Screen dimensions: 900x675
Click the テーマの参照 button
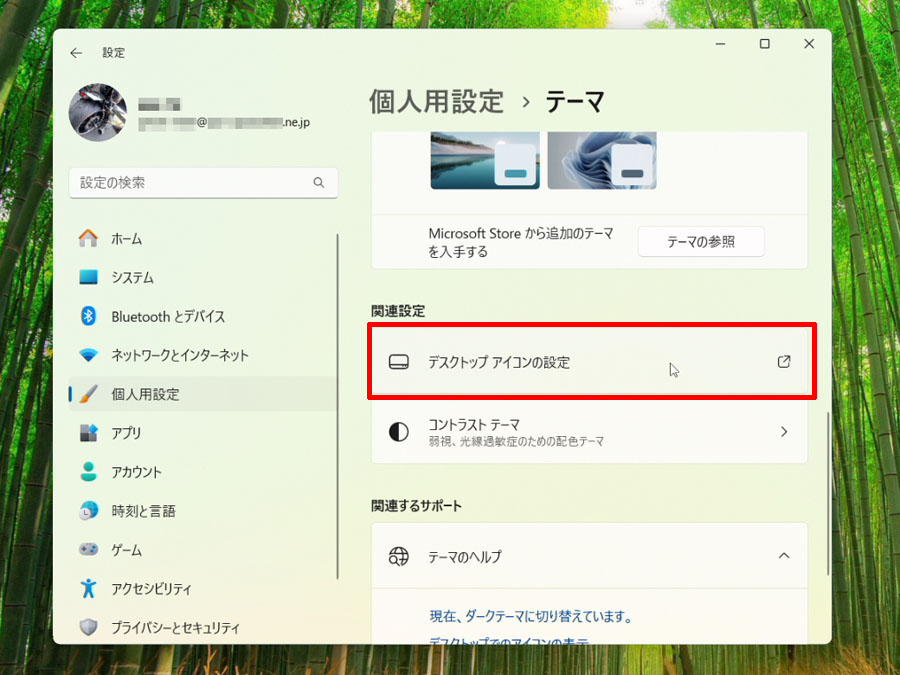[701, 242]
